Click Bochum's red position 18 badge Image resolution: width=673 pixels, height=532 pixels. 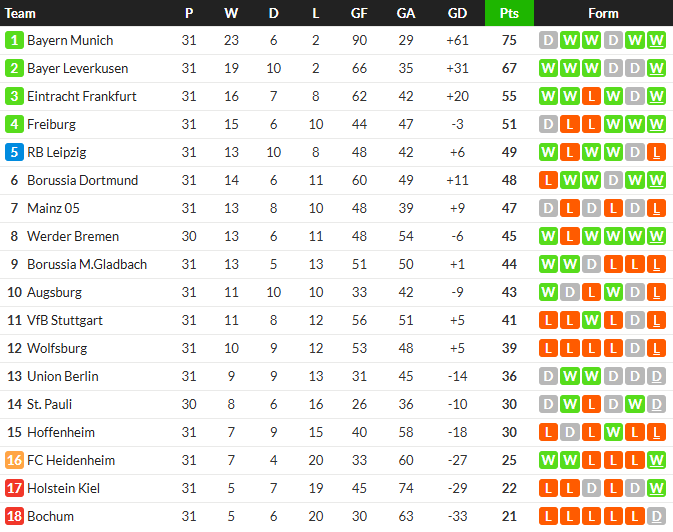tap(14, 517)
